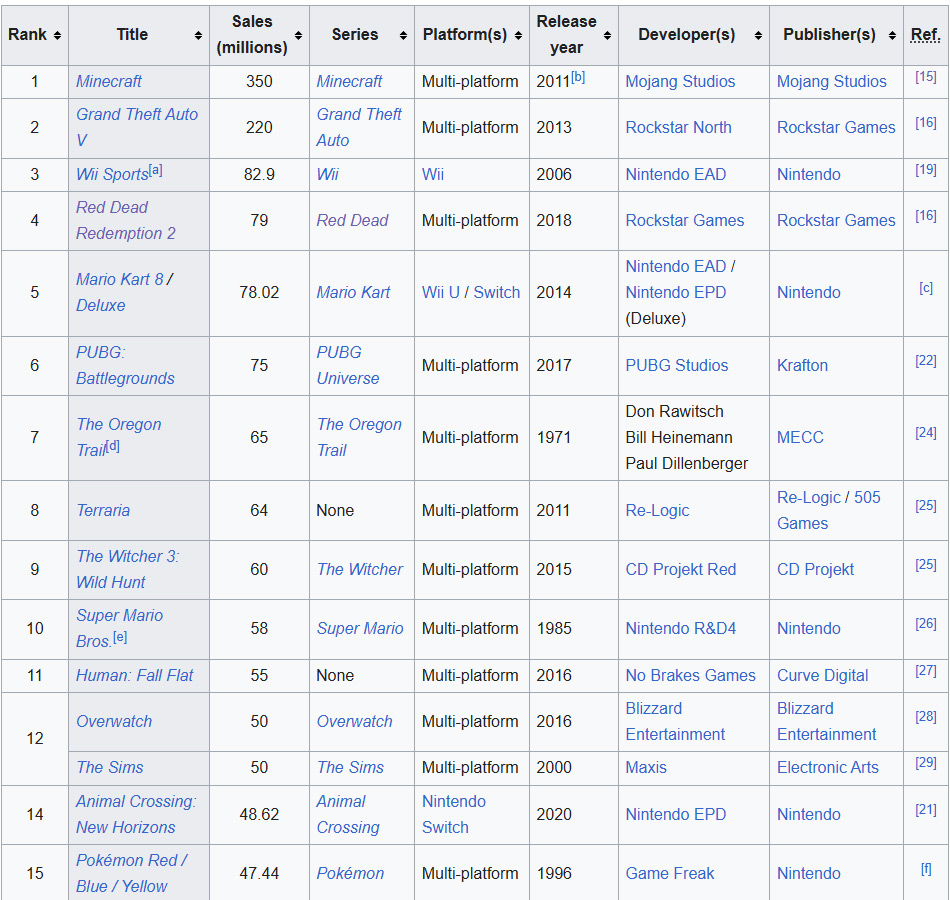
Task: Open Human: Fall Flat title link
Action: point(135,675)
